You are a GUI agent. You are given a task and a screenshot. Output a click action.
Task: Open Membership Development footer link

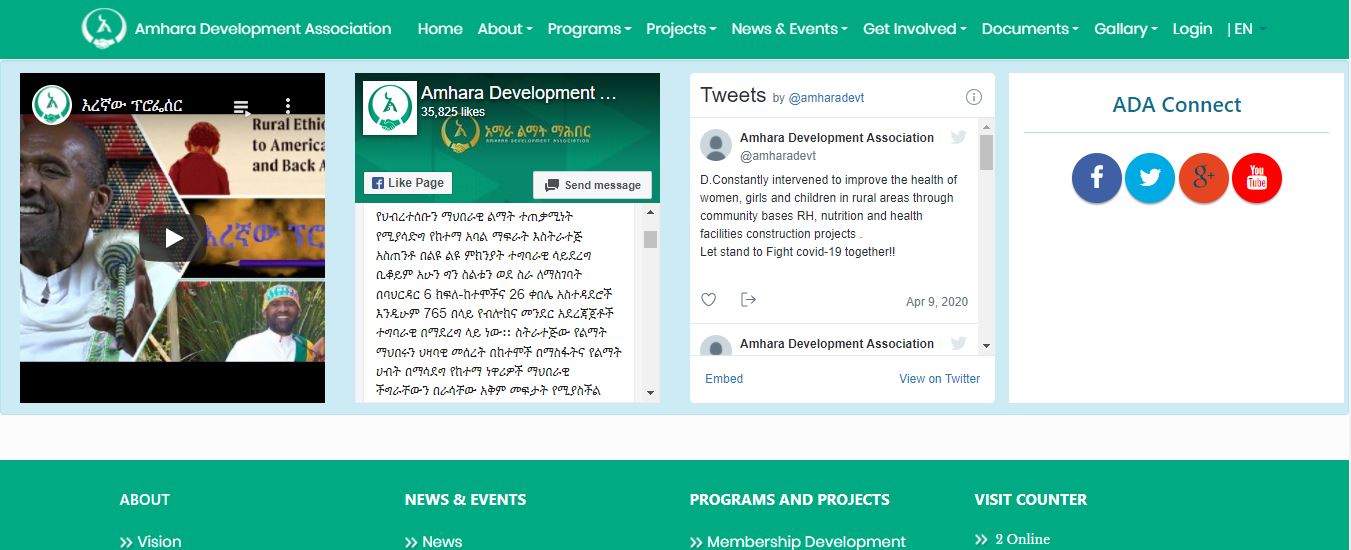coord(806,541)
